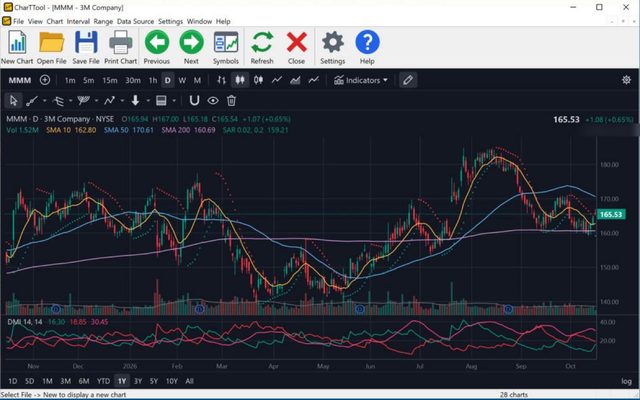The height and width of the screenshot is (400, 640).
Task: Switch to the bars chart style
Action: pos(221,80)
